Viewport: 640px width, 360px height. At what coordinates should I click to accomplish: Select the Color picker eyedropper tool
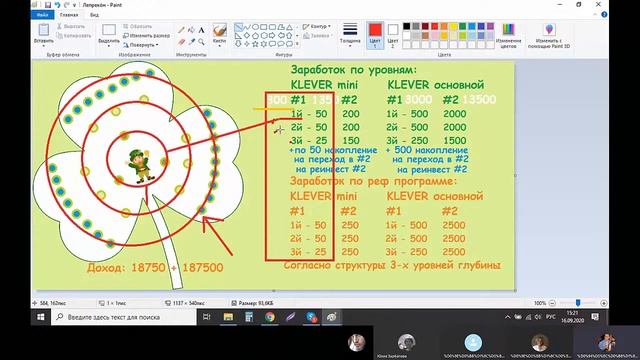(191, 42)
